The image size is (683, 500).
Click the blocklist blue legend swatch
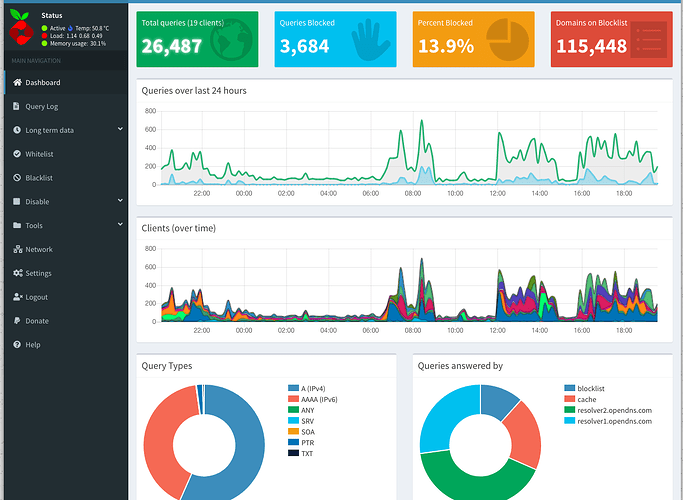pos(570,387)
